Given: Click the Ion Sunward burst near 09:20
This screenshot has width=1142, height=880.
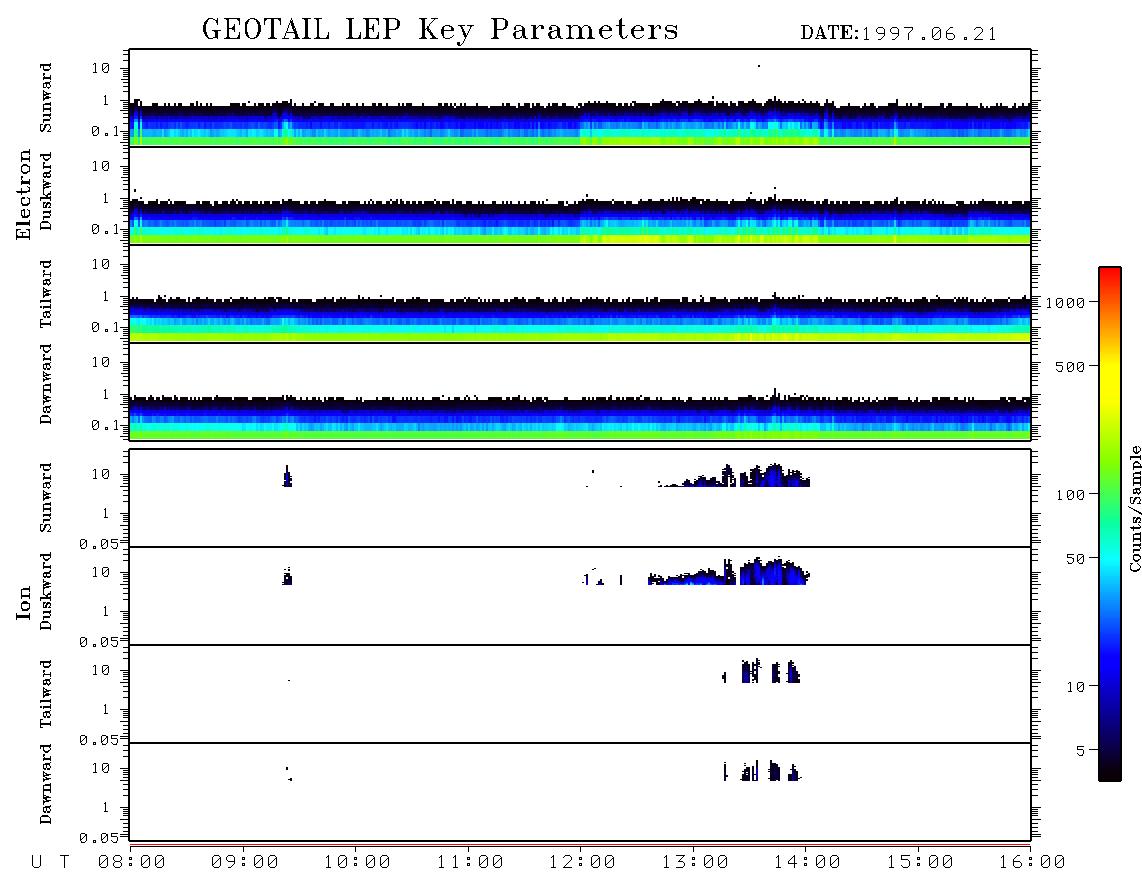Looking at the screenshot, I should (x=287, y=477).
